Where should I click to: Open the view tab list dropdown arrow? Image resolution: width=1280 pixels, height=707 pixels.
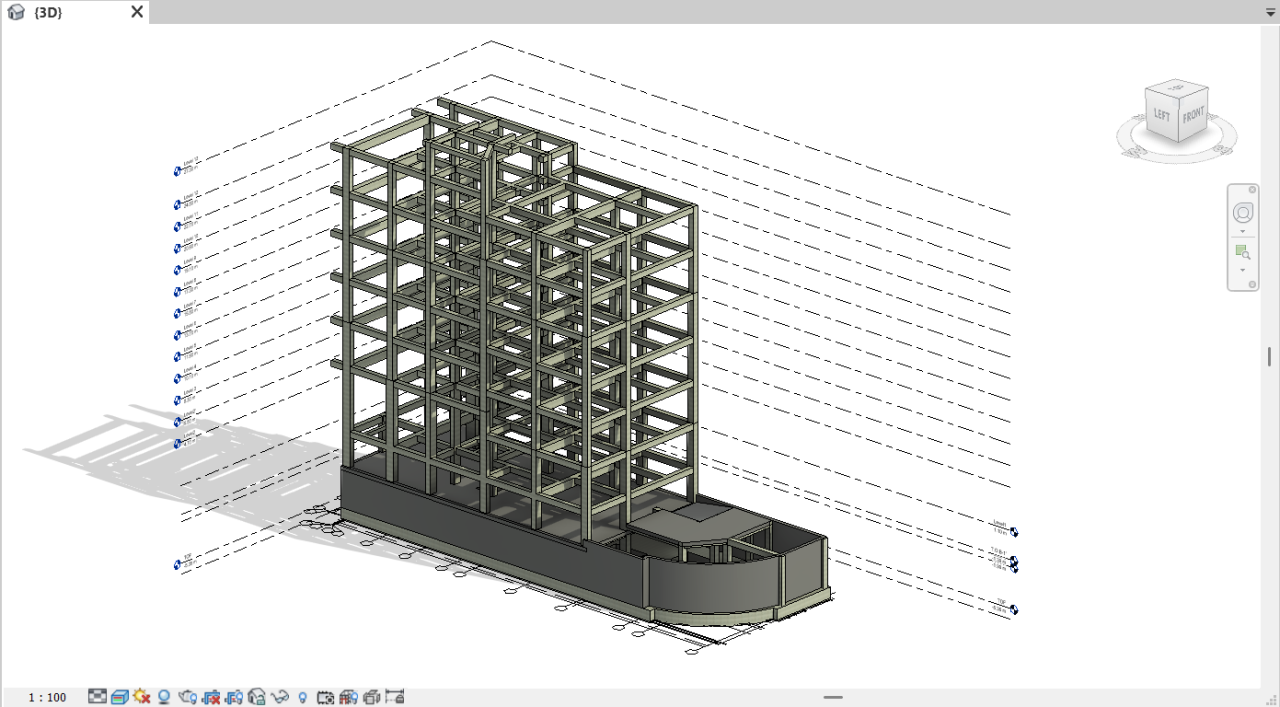1271,12
